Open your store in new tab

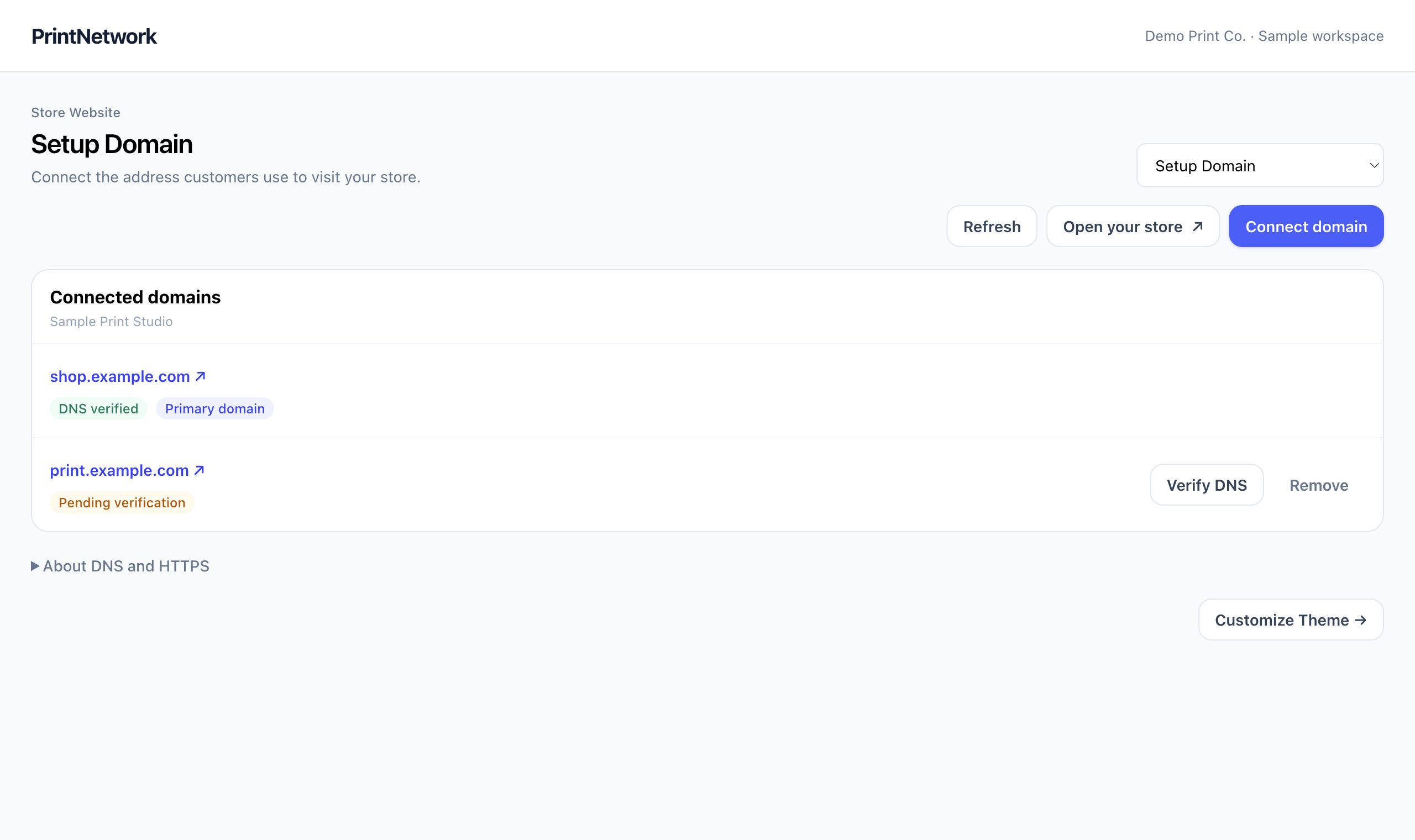1133,227
